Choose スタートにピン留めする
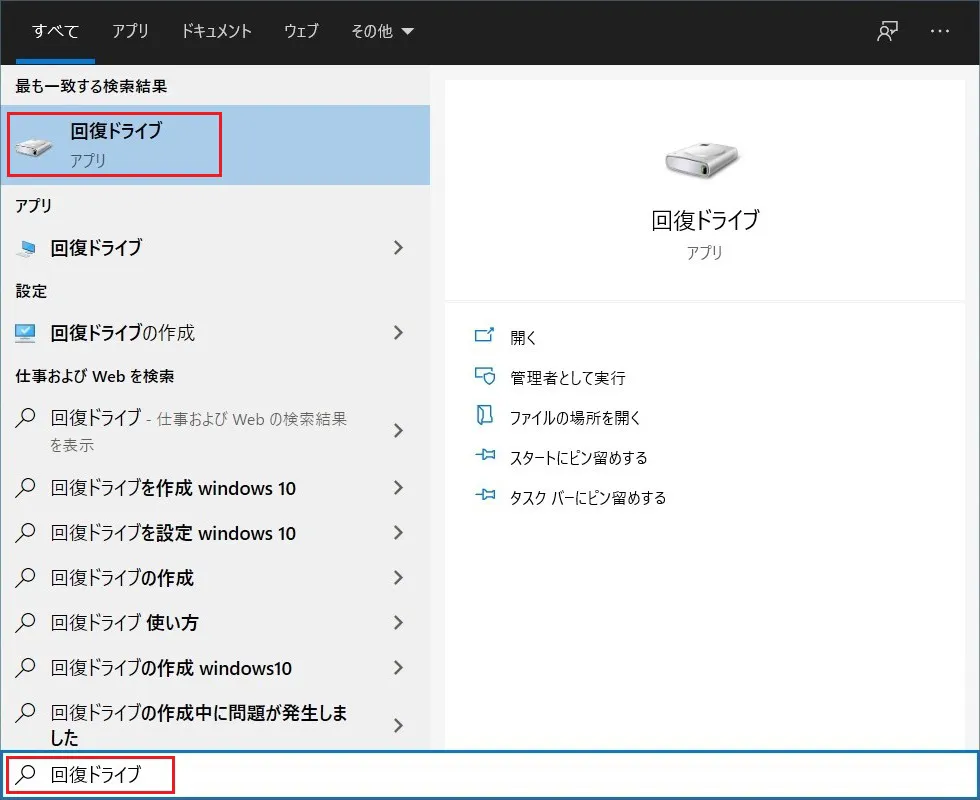This screenshot has height=800, width=980. 578,458
